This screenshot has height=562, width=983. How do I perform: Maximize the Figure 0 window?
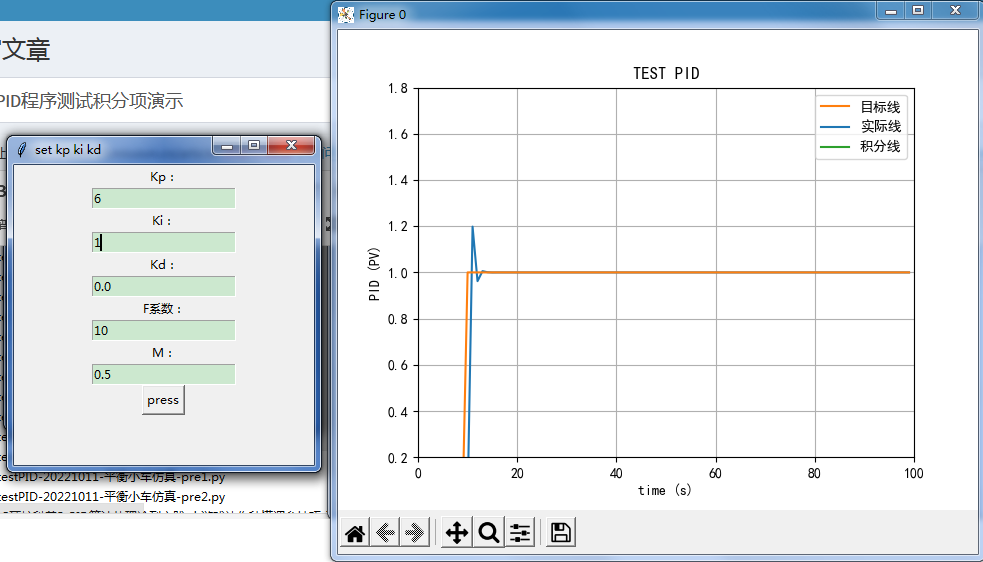click(918, 10)
